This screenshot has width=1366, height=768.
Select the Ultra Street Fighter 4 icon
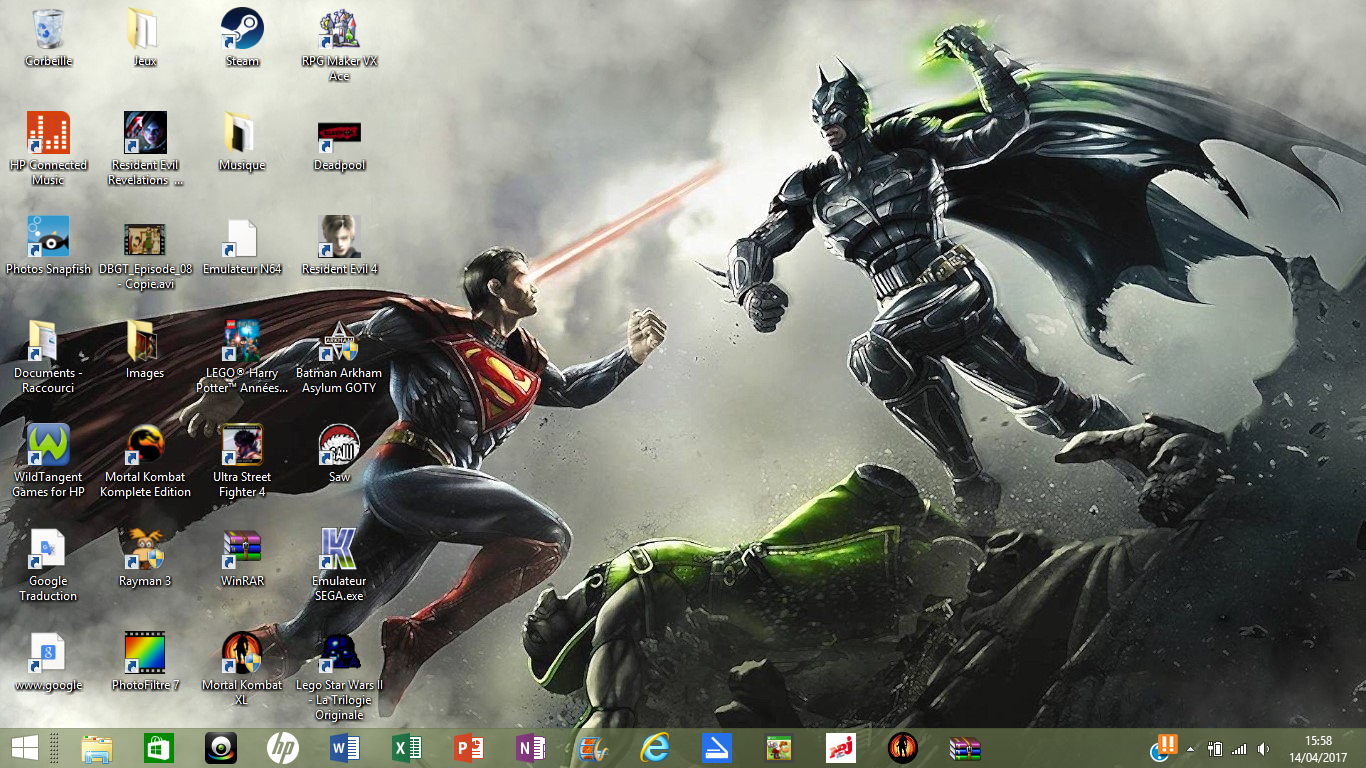click(x=242, y=461)
